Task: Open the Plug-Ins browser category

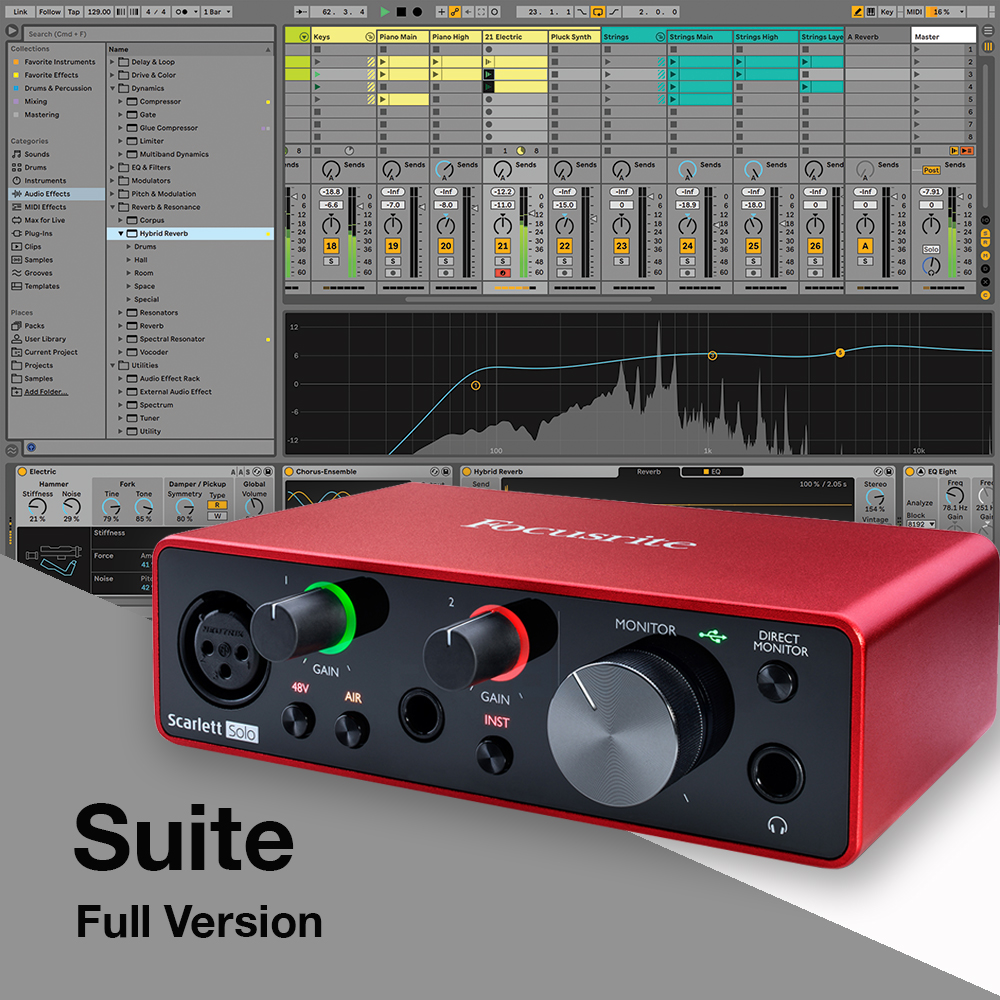Action: [x=38, y=233]
